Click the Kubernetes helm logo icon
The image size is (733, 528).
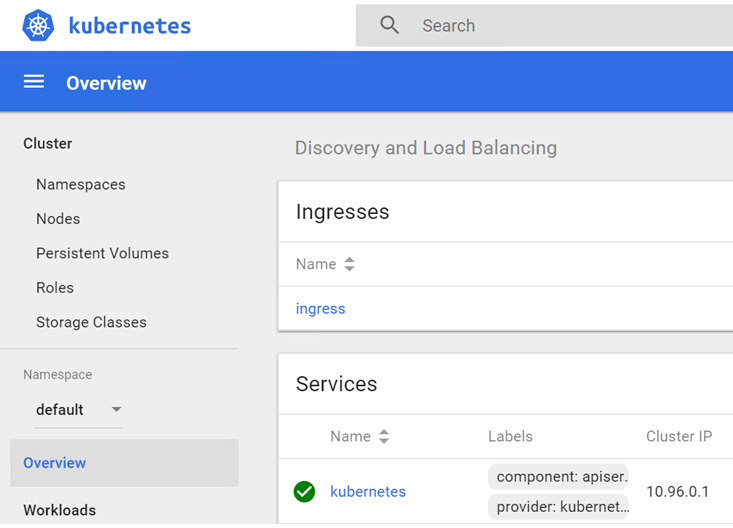click(38, 25)
